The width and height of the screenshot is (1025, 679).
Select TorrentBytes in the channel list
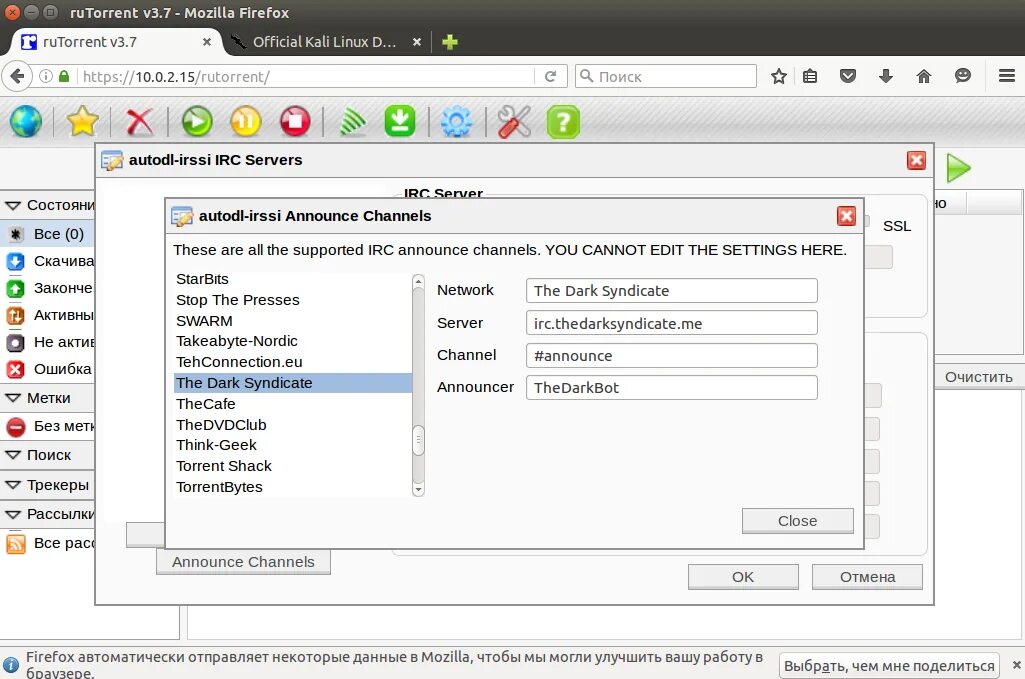(x=293, y=487)
